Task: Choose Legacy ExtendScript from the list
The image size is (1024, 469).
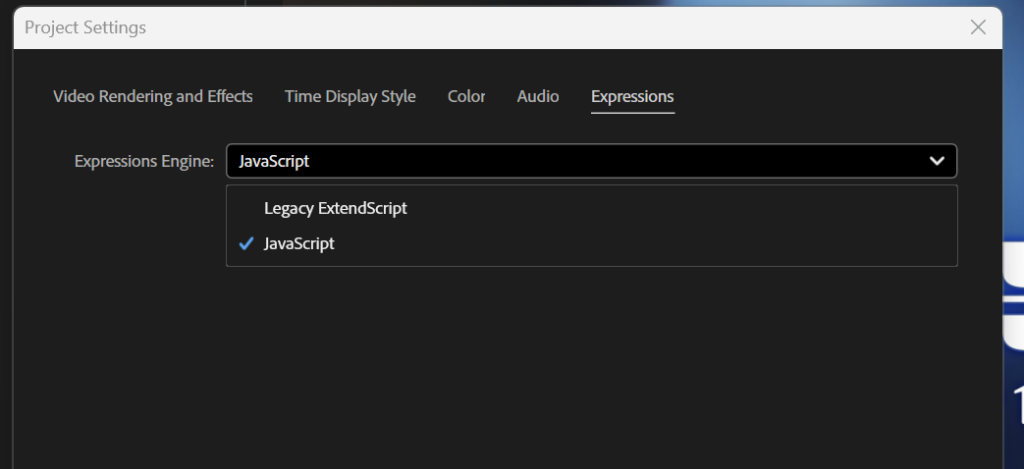Action: pyautogui.click(x=335, y=209)
